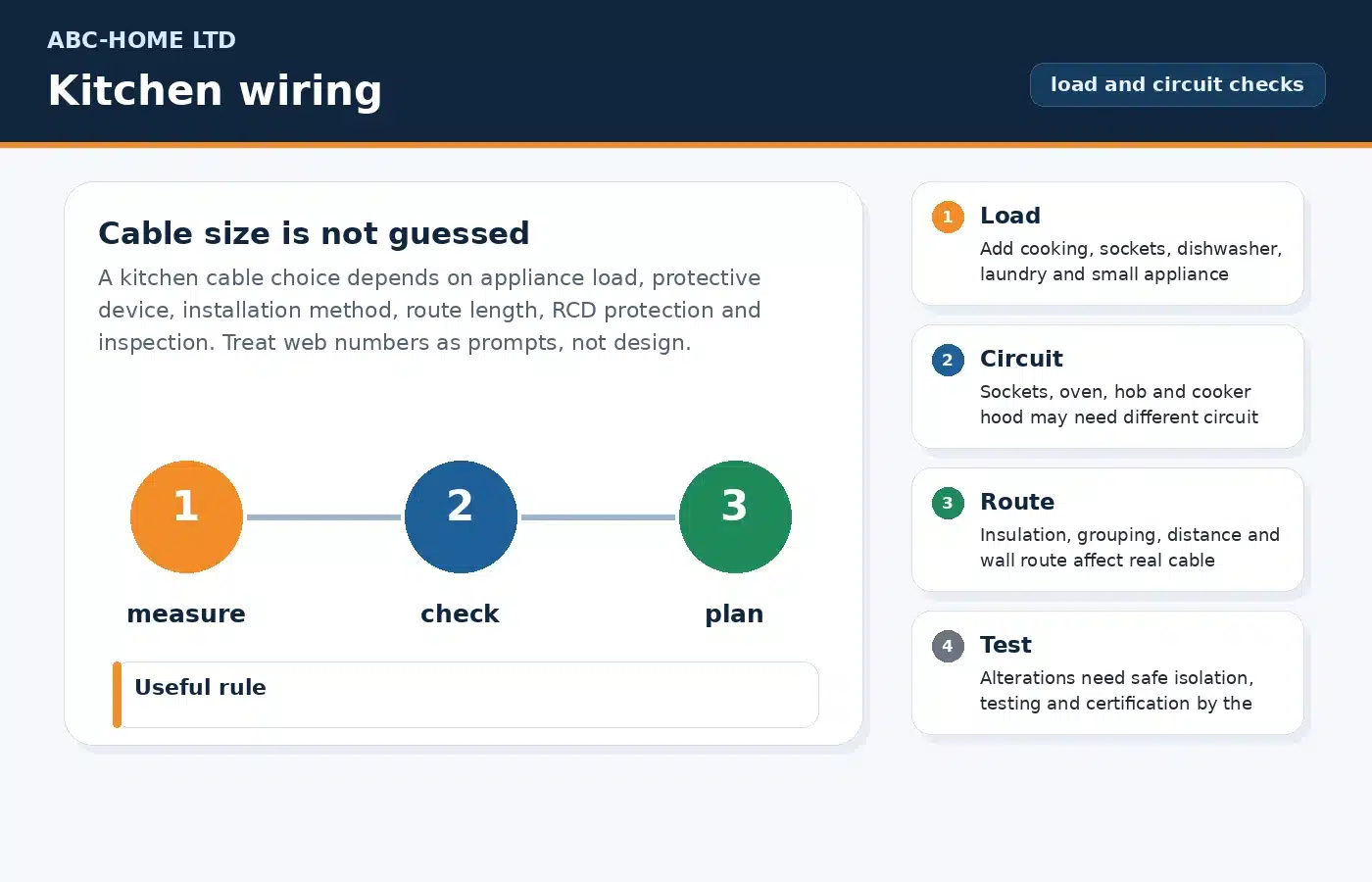Click the blue number 2 badge beside Circuit
Viewport: 1372px width, 882px height.
(x=948, y=360)
